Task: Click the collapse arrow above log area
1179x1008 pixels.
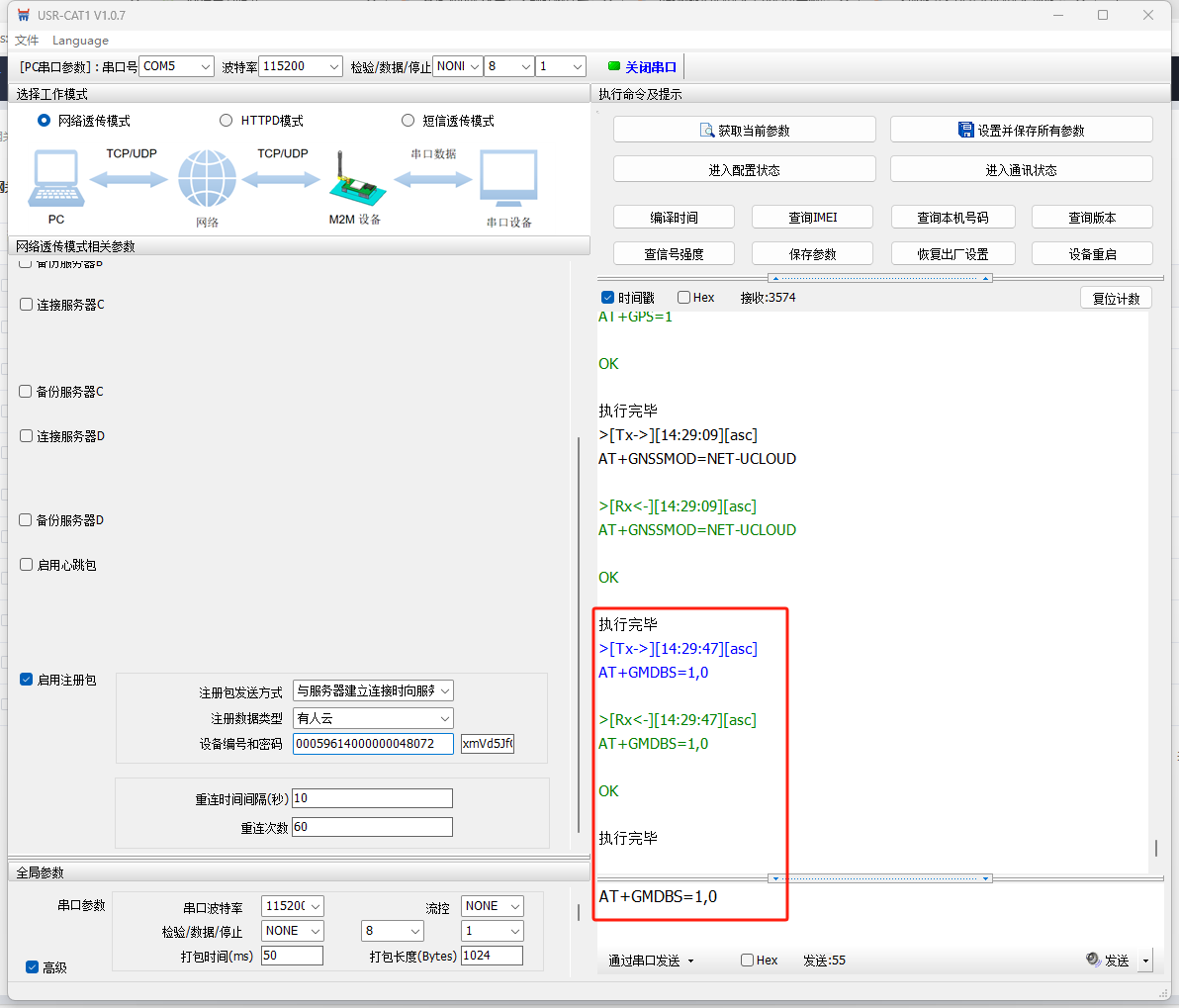Action: pos(774,278)
